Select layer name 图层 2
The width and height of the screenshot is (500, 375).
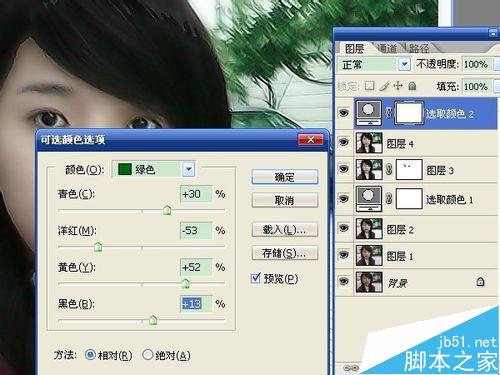tap(400, 229)
